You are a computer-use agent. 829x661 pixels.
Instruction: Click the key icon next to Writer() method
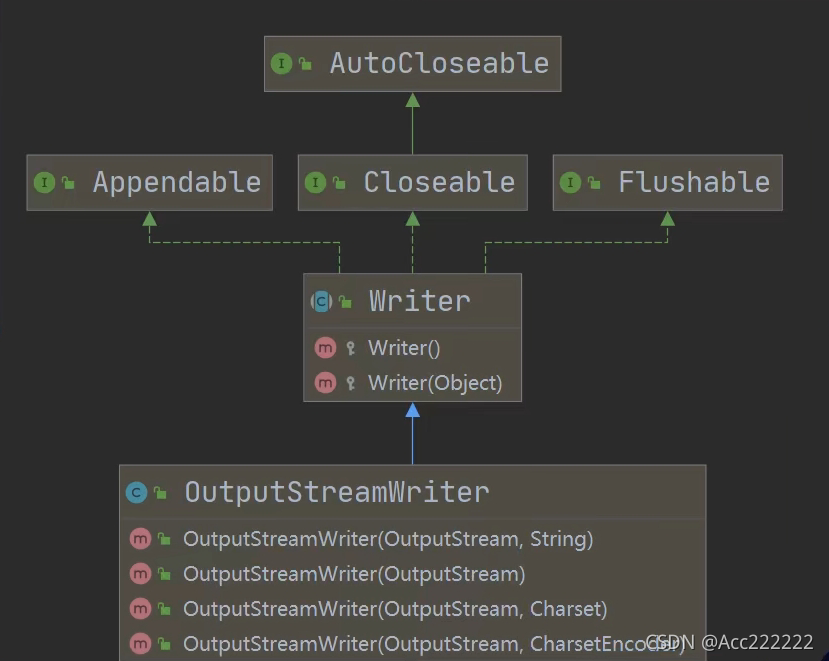352,348
